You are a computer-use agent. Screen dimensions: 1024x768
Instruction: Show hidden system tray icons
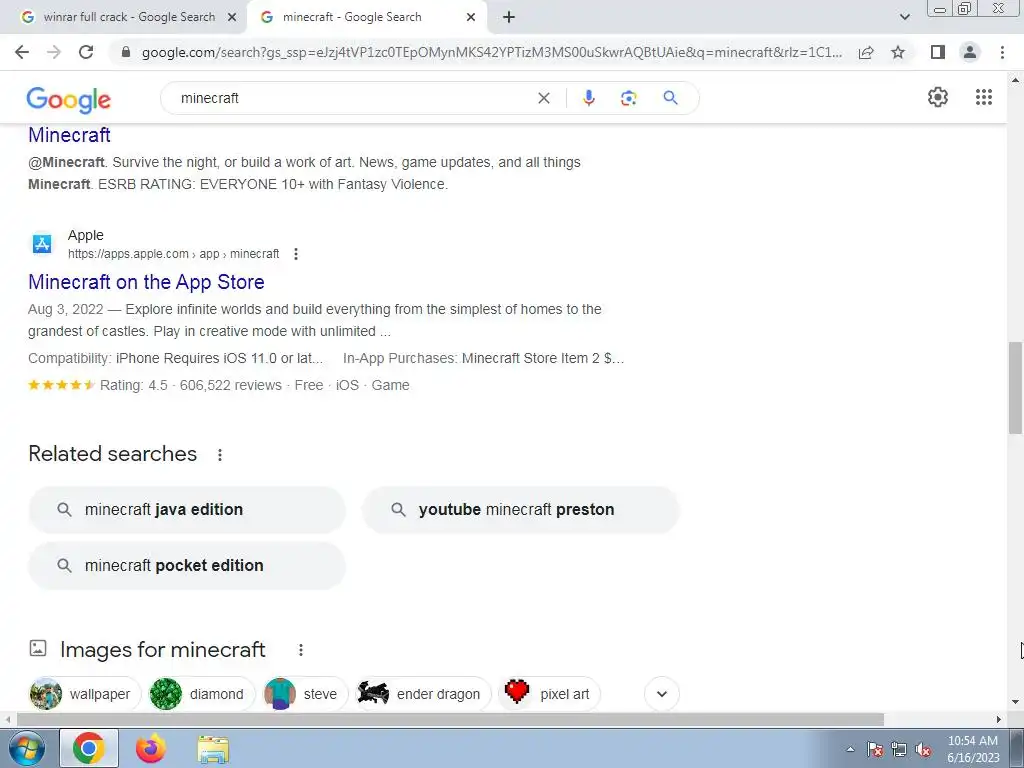pyautogui.click(x=850, y=750)
